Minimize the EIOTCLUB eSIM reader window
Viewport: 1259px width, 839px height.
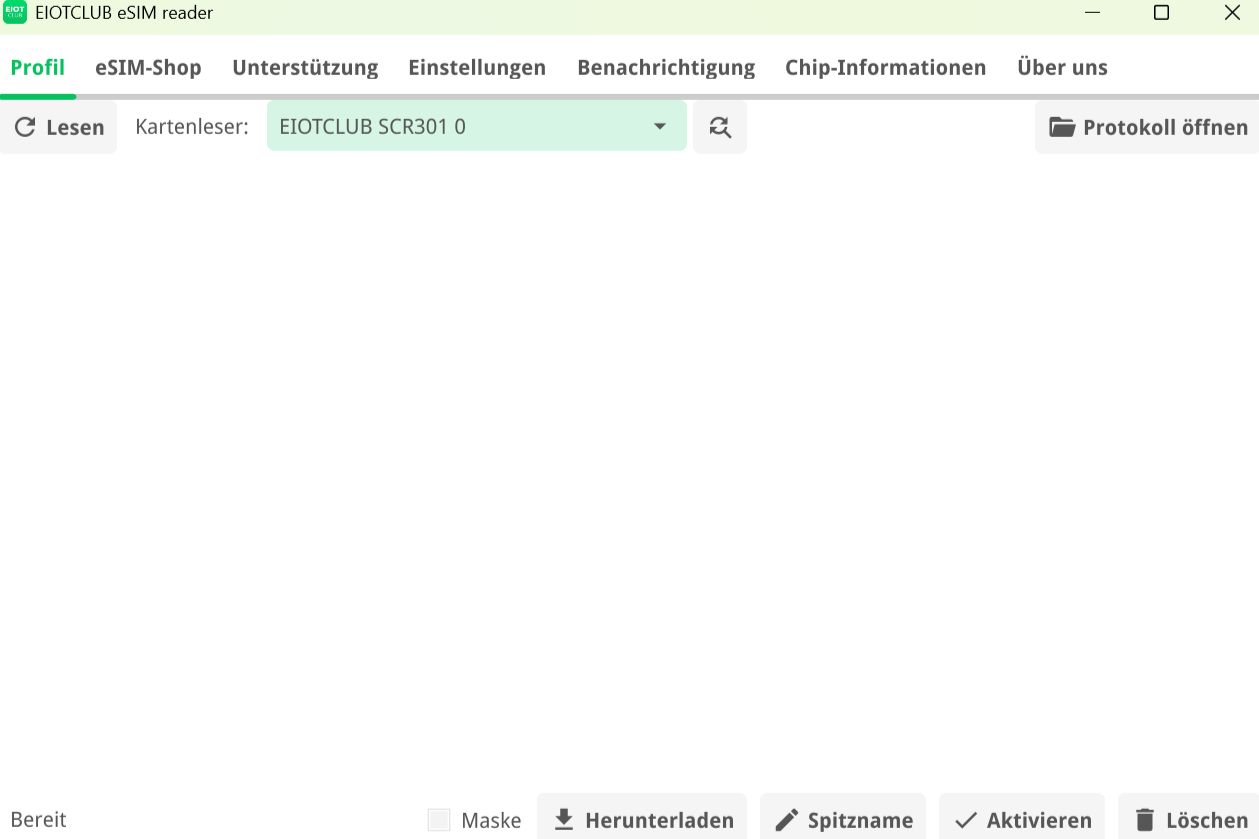[x=1092, y=13]
